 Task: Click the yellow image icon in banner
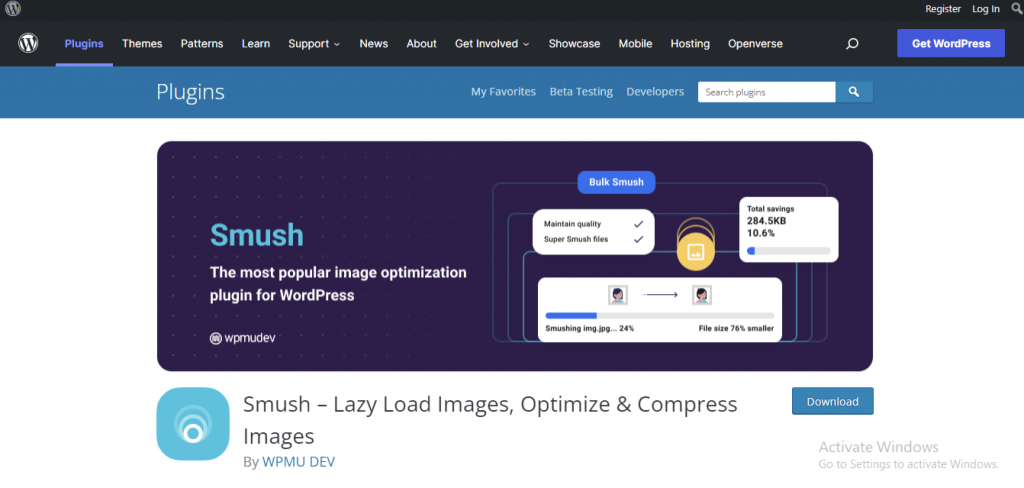click(696, 252)
